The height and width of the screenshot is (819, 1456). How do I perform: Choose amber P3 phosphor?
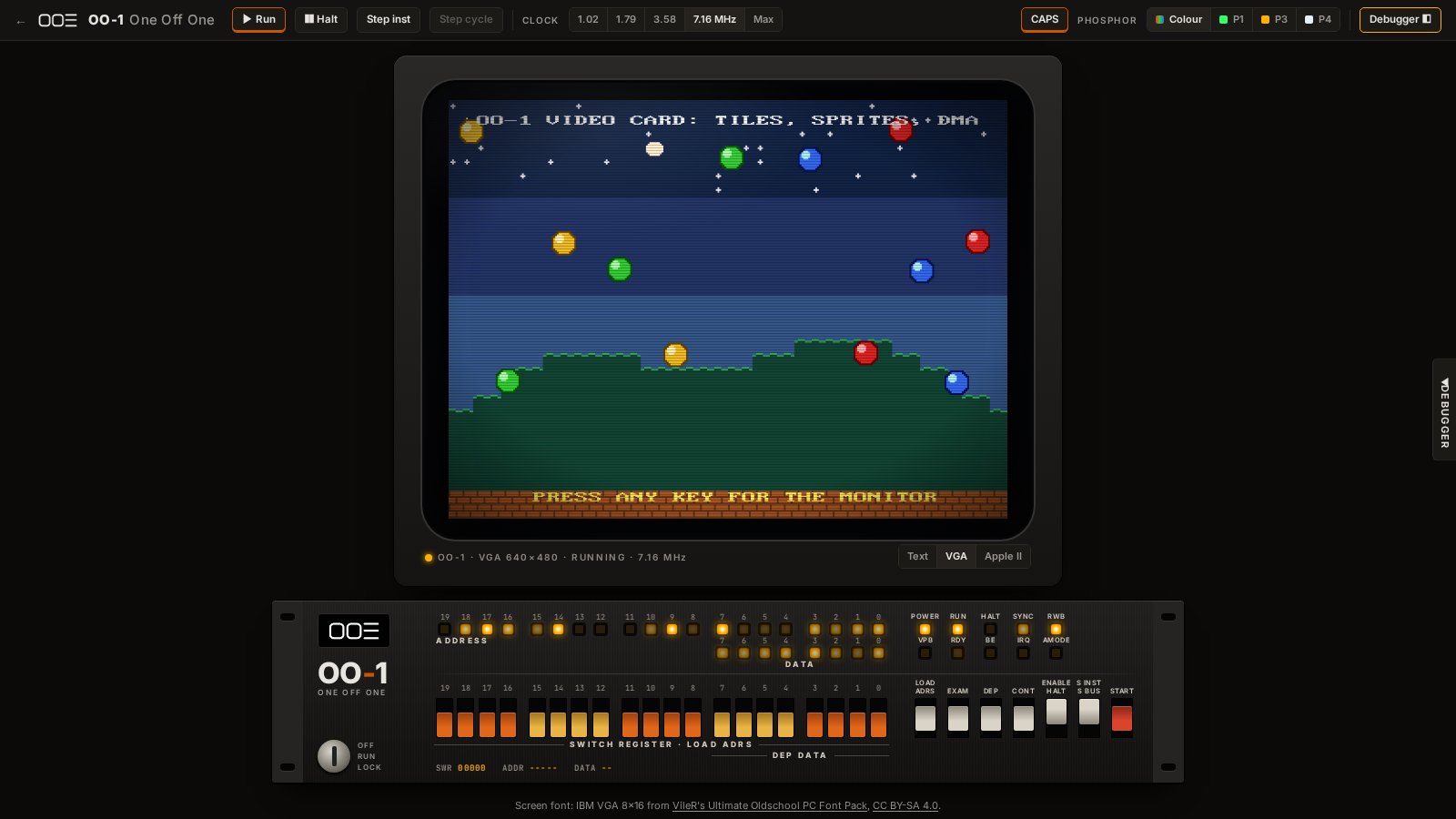1274,19
